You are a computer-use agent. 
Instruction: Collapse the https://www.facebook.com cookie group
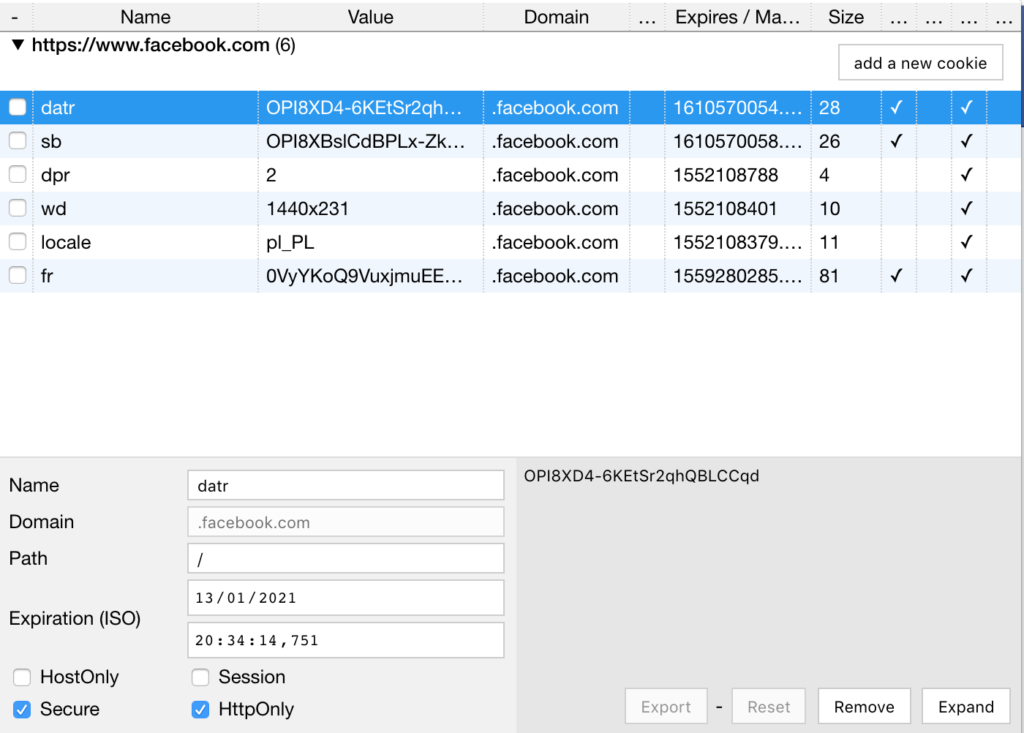tap(18, 45)
